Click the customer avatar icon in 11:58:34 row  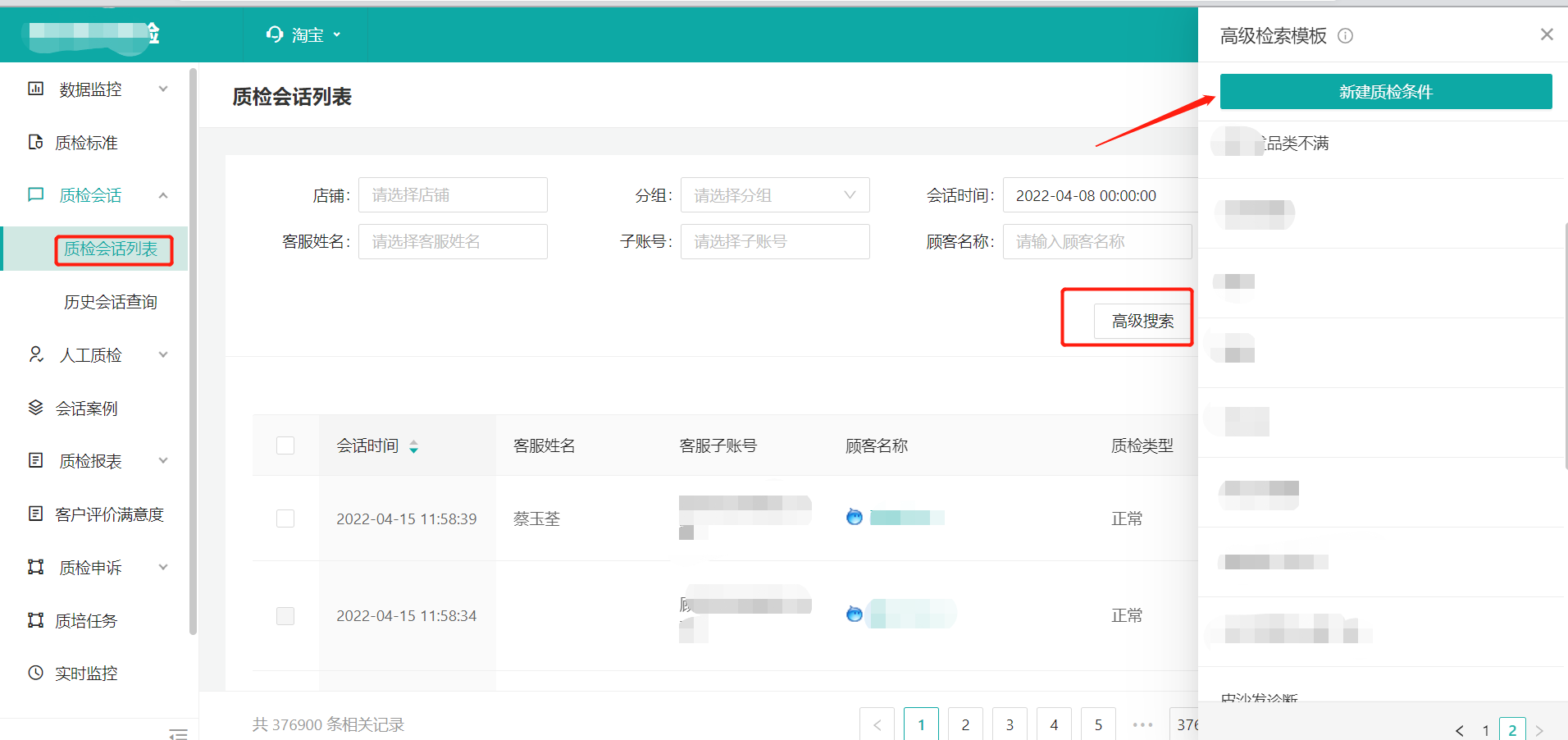pyautogui.click(x=855, y=614)
